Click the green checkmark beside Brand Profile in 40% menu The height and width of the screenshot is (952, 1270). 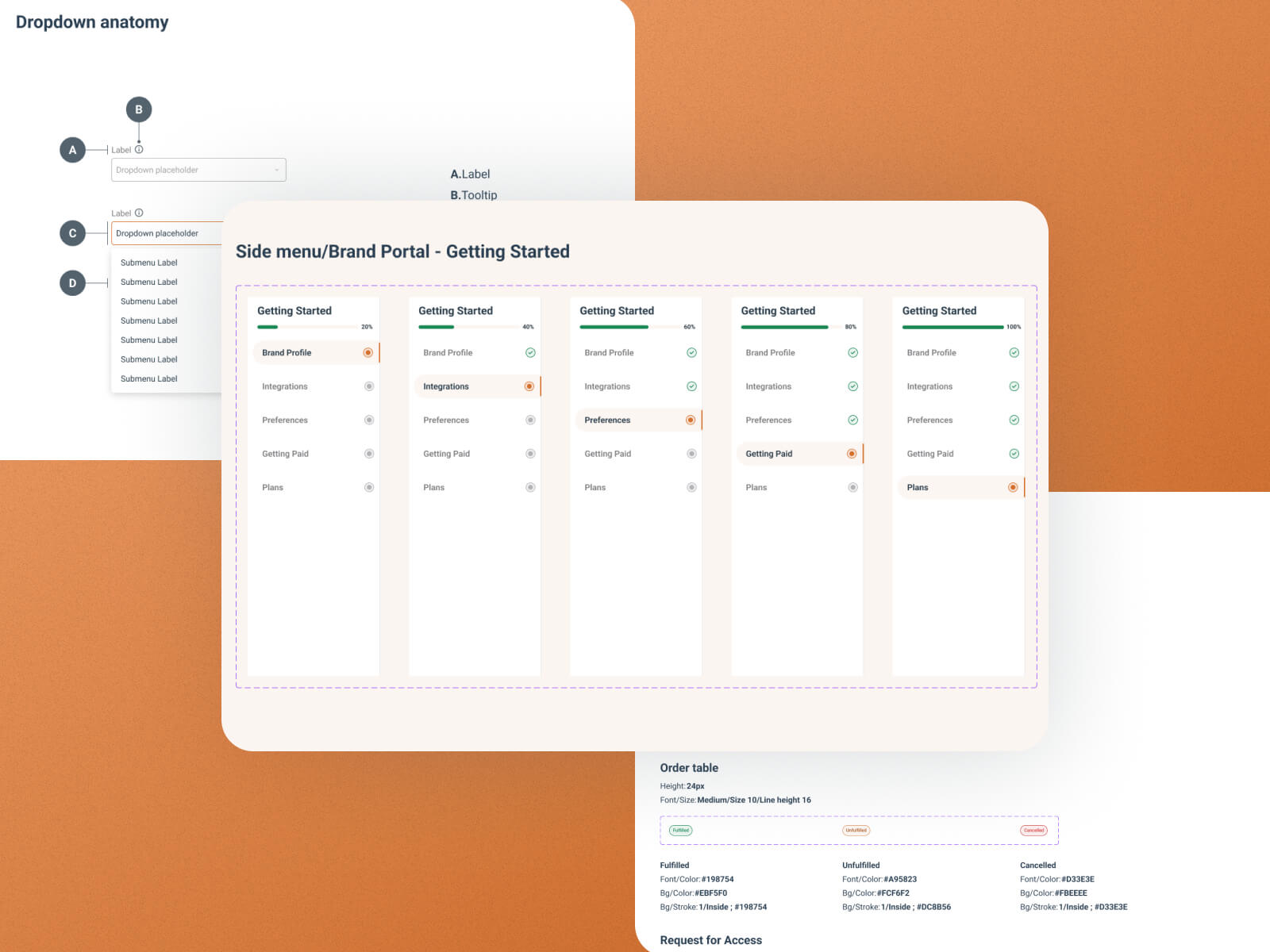click(530, 352)
